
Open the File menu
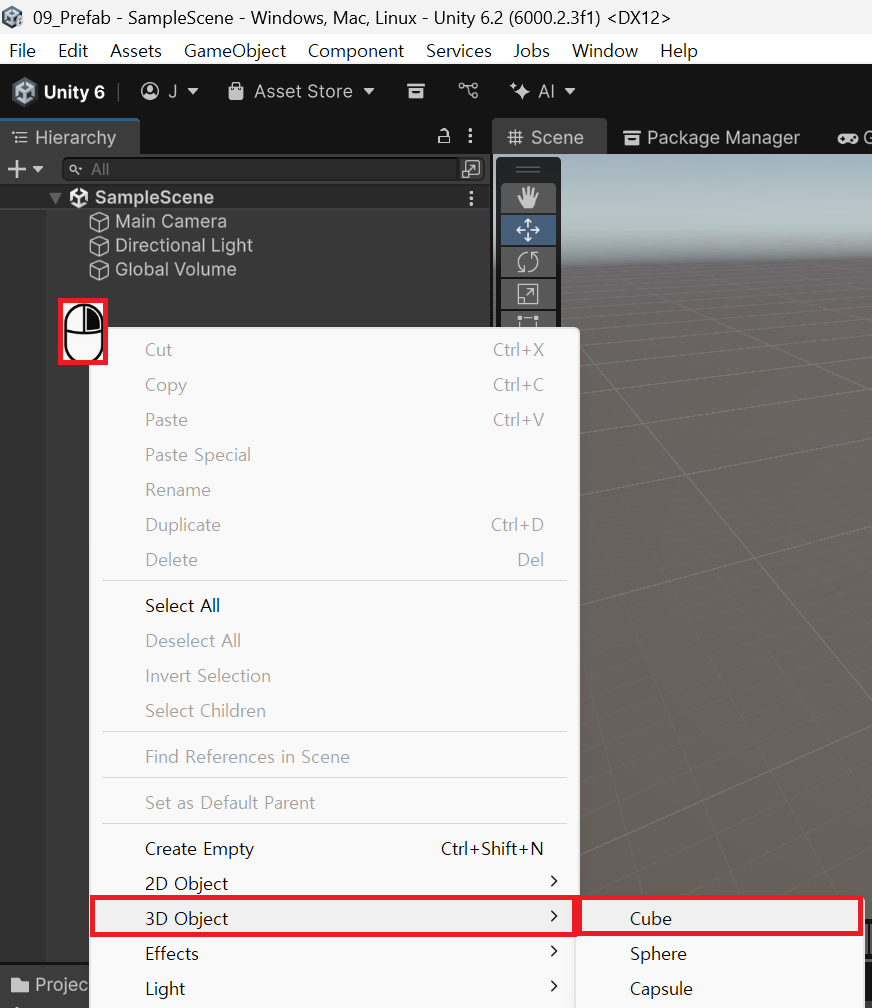(x=23, y=51)
